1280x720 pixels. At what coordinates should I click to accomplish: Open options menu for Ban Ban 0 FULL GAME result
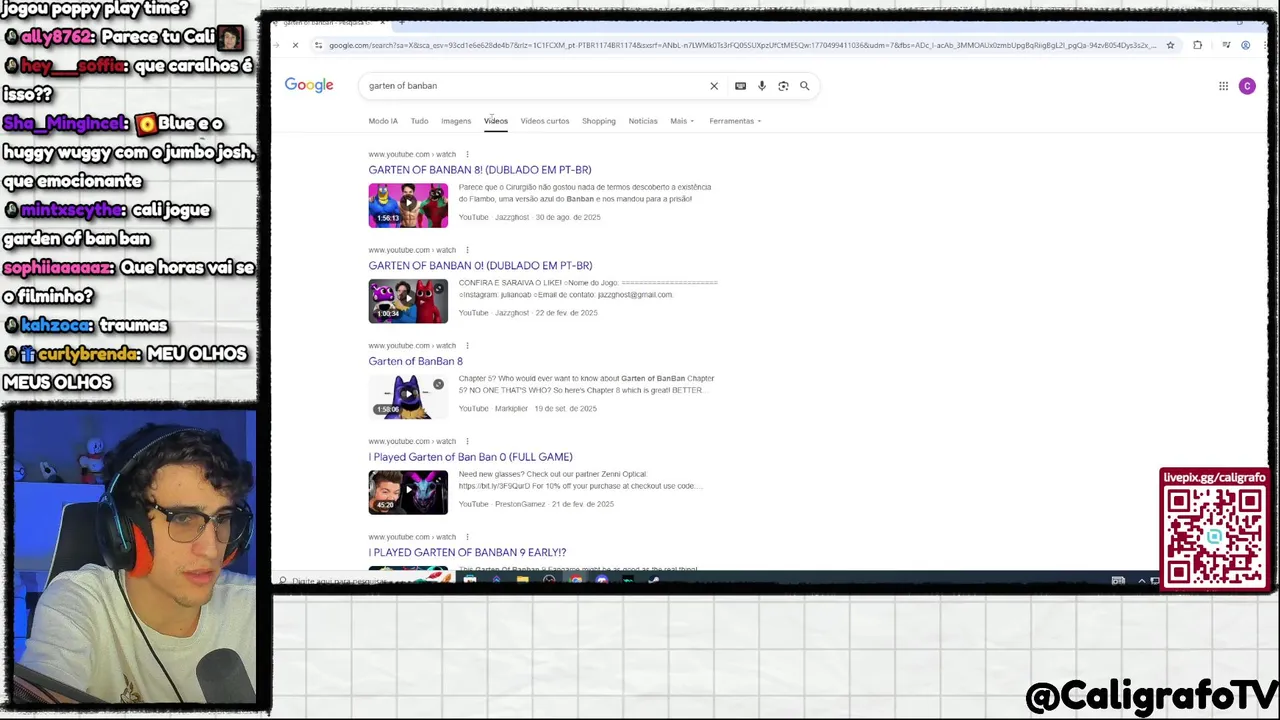point(467,441)
